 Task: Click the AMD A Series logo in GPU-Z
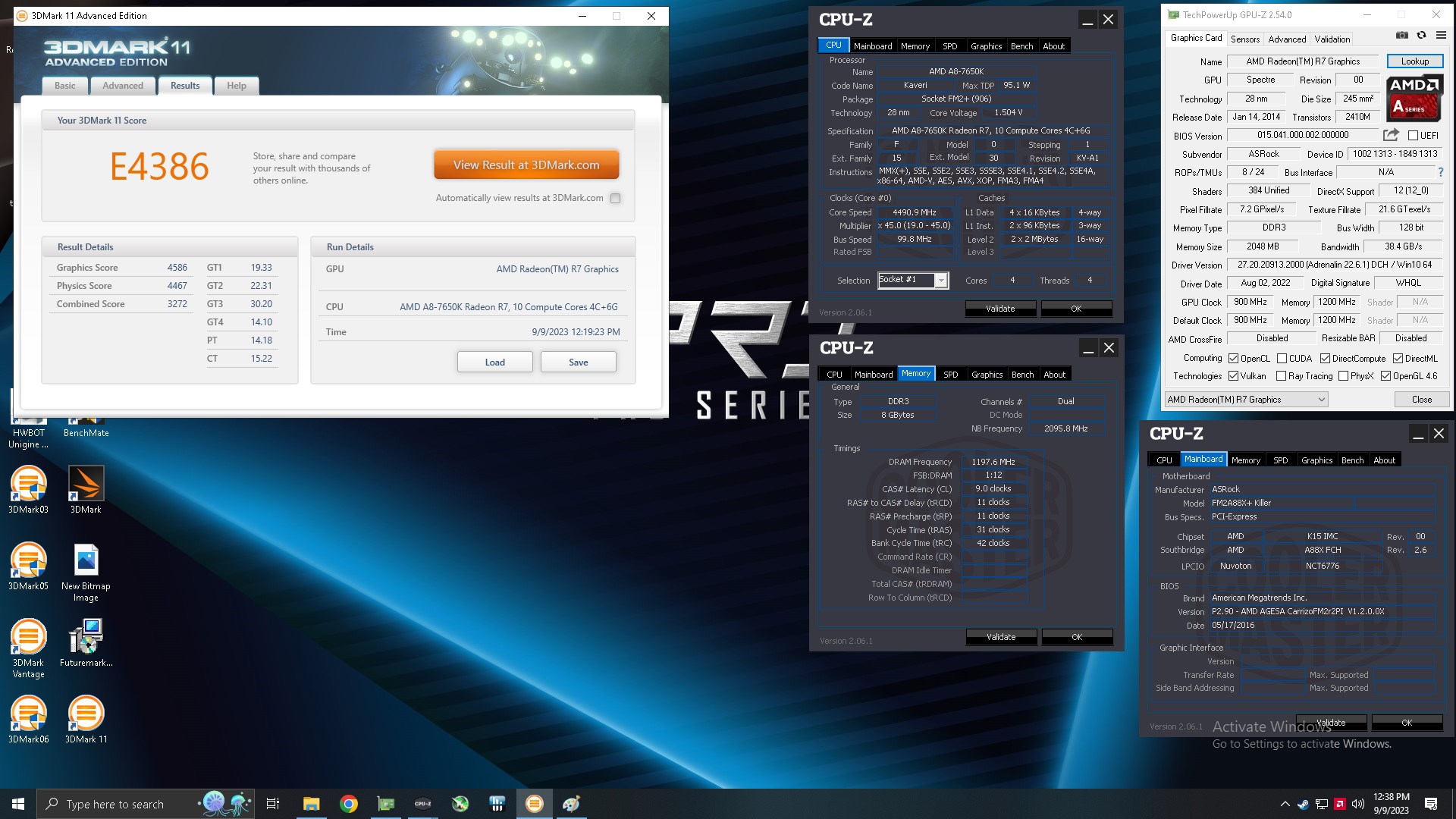pos(1414,99)
